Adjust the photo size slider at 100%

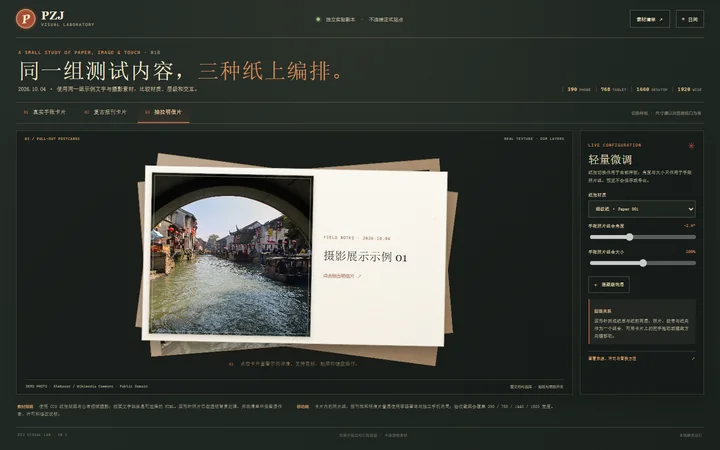point(642,263)
